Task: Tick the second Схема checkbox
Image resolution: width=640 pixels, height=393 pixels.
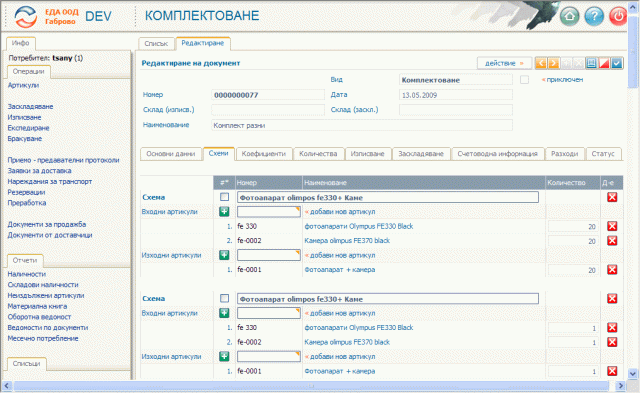Action: [x=224, y=298]
